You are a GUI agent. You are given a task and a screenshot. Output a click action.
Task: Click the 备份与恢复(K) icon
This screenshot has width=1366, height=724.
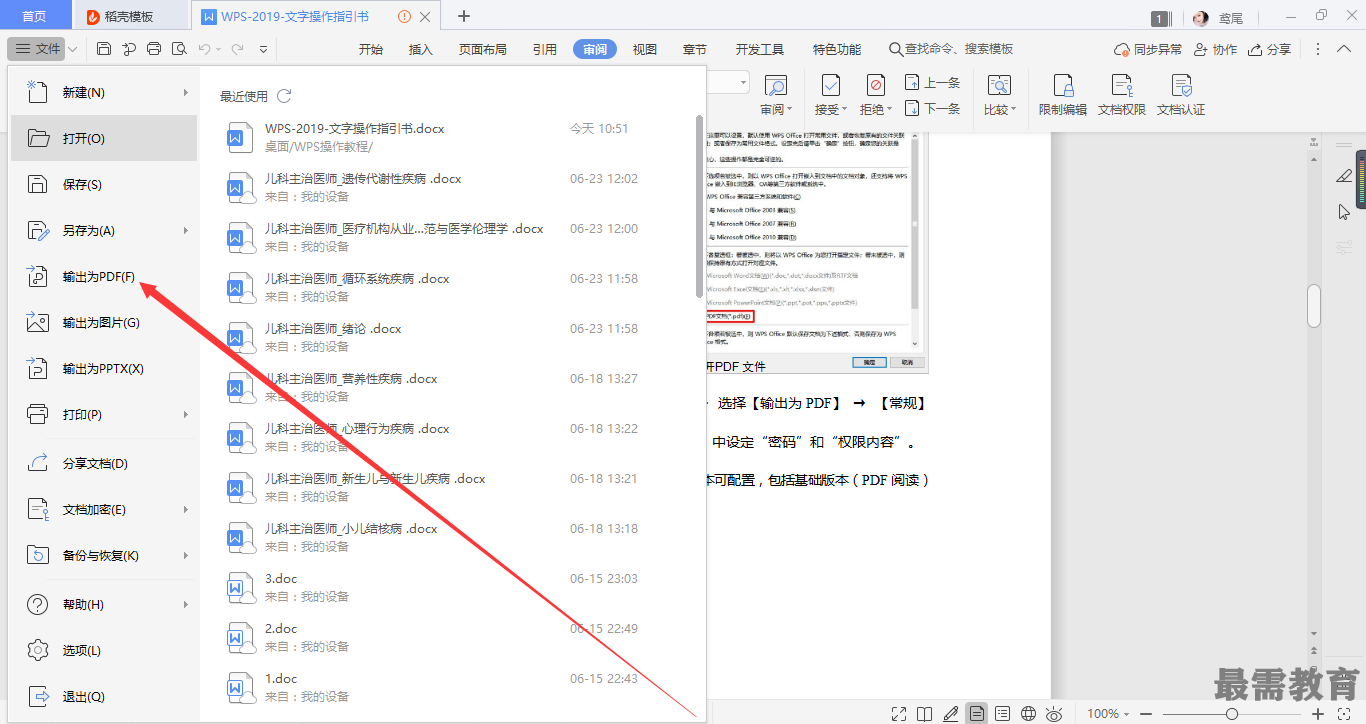(x=37, y=555)
